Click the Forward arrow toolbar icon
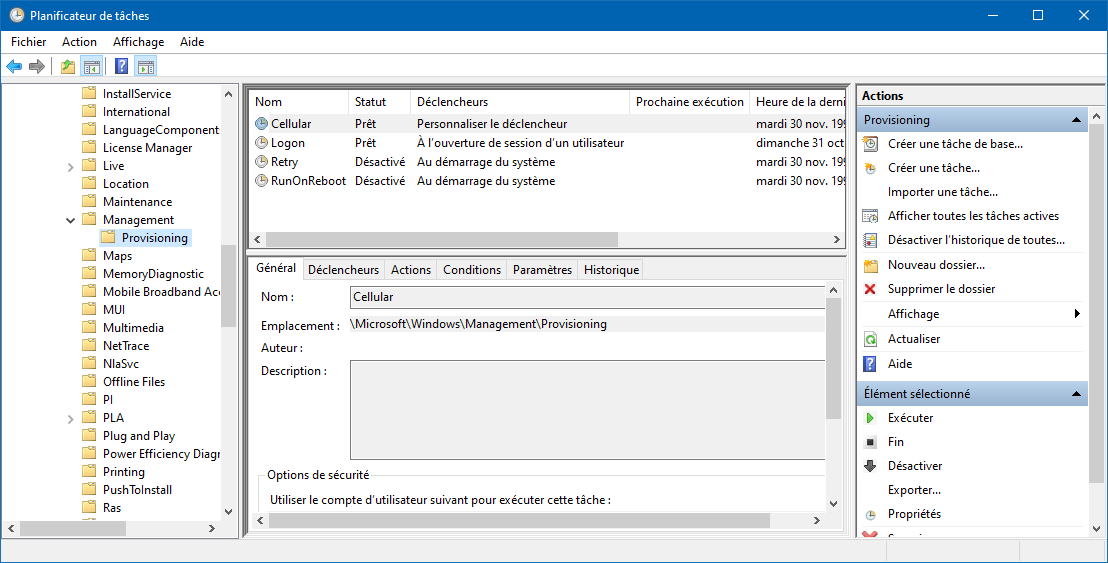Viewport: 1108px width, 563px height. coord(37,66)
